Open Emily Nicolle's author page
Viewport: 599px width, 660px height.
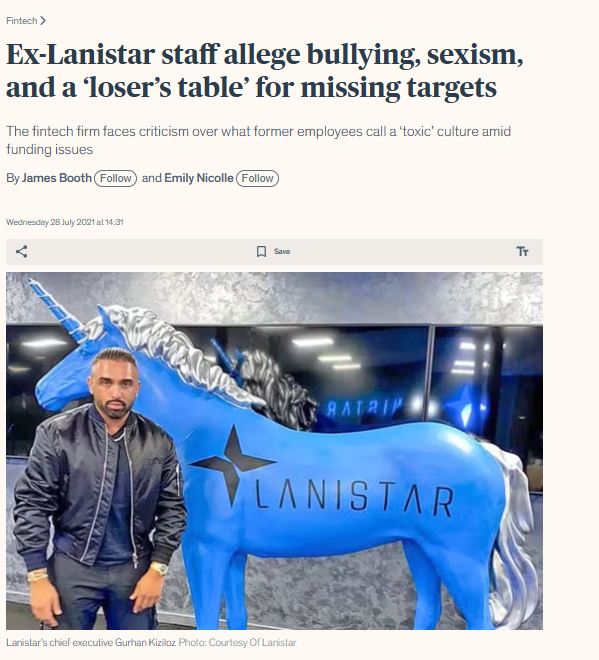[x=199, y=178]
